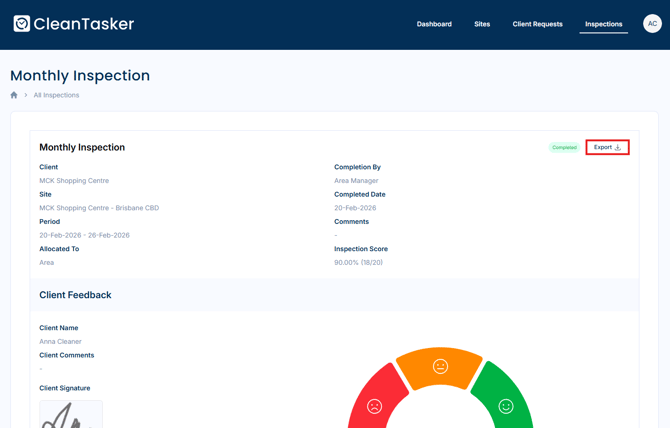Image resolution: width=670 pixels, height=428 pixels.
Task: Click the CleanTasker logo
Action: 73,24
